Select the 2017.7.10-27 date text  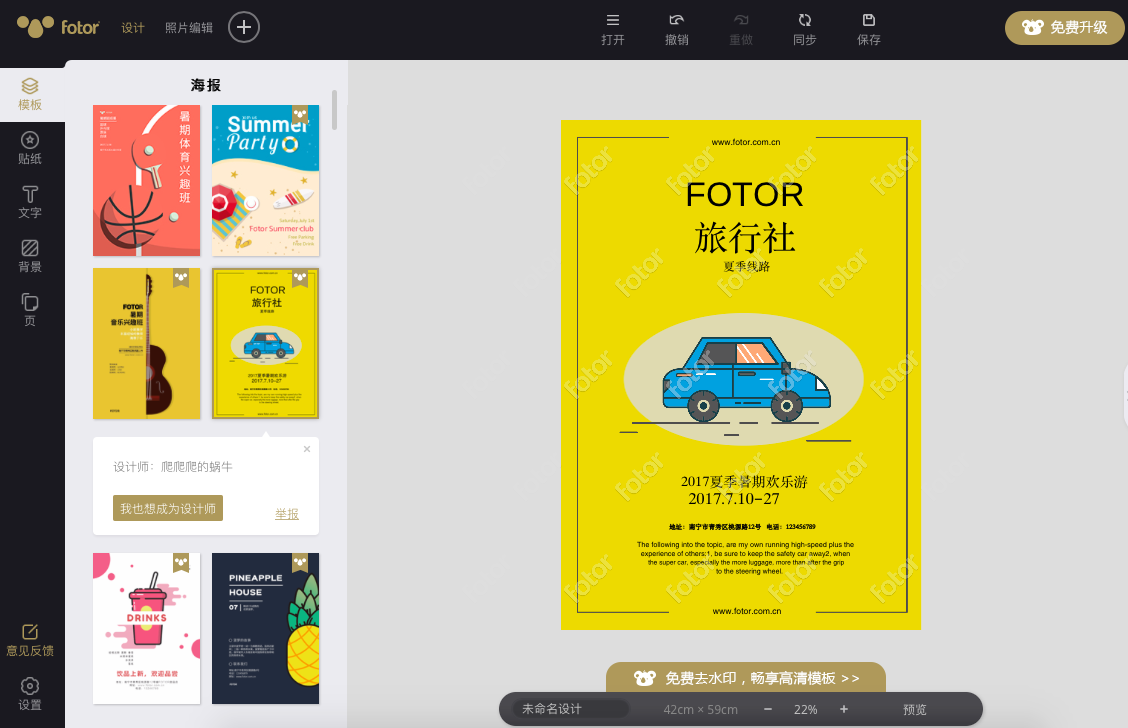click(x=734, y=499)
